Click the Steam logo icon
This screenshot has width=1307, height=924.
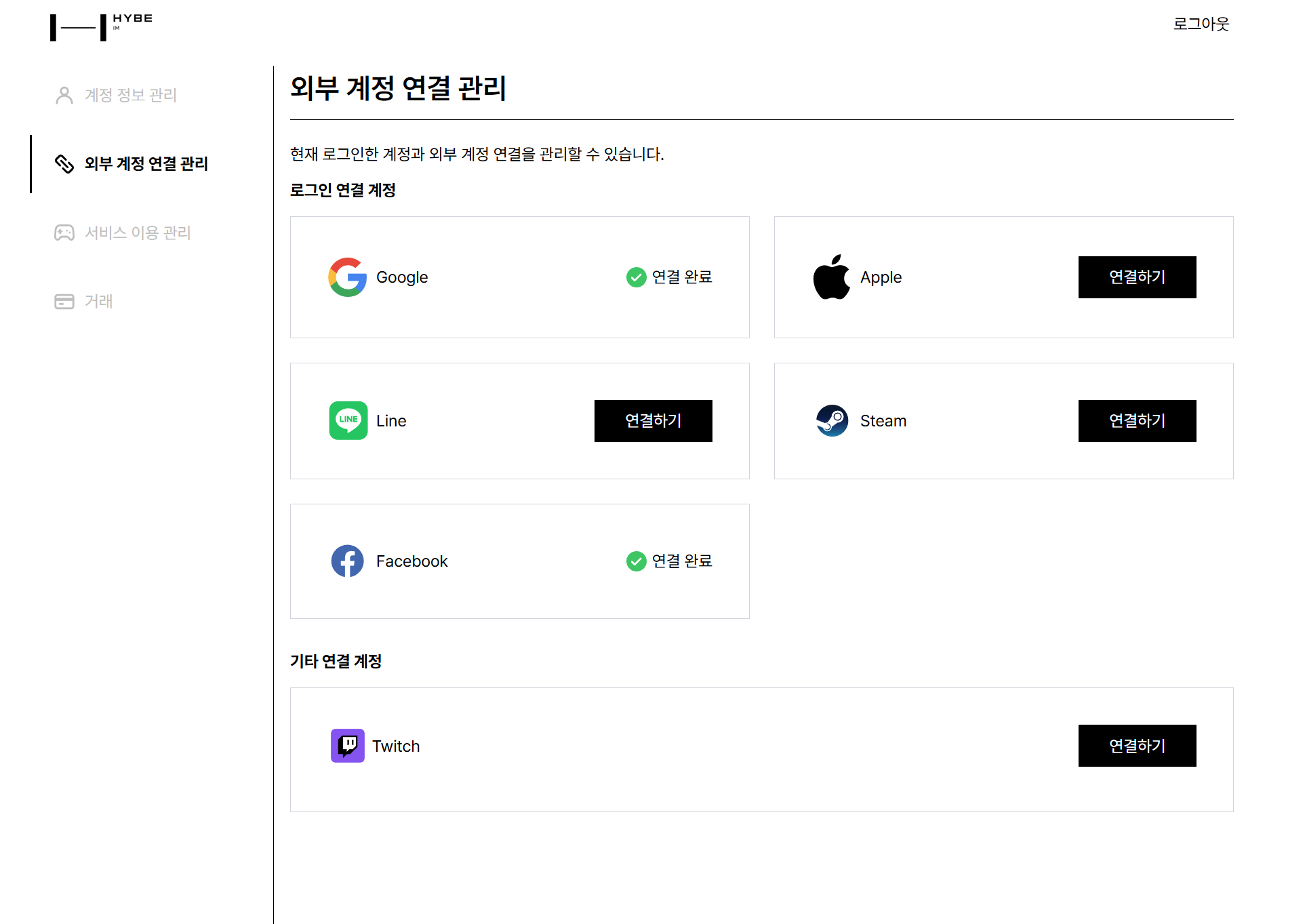832,420
